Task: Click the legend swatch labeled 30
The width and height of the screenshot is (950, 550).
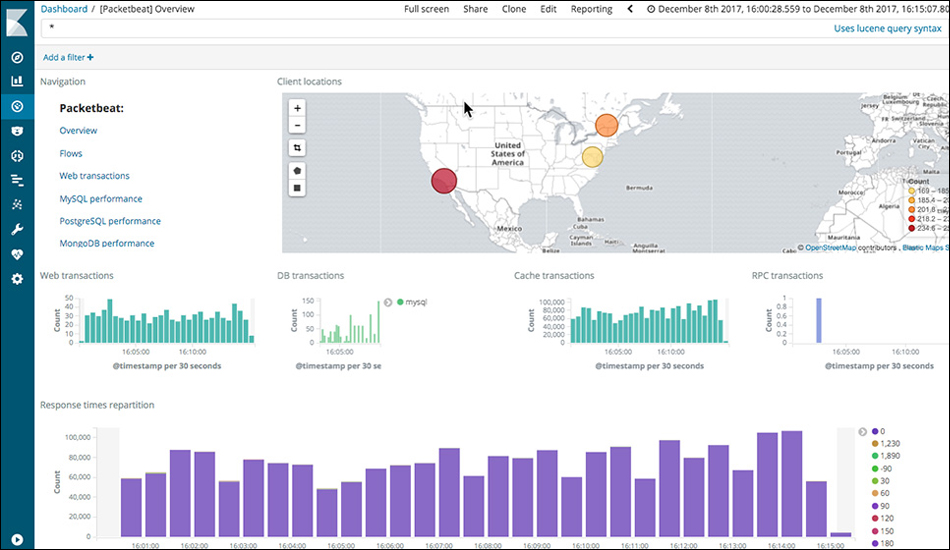Action: tap(875, 481)
